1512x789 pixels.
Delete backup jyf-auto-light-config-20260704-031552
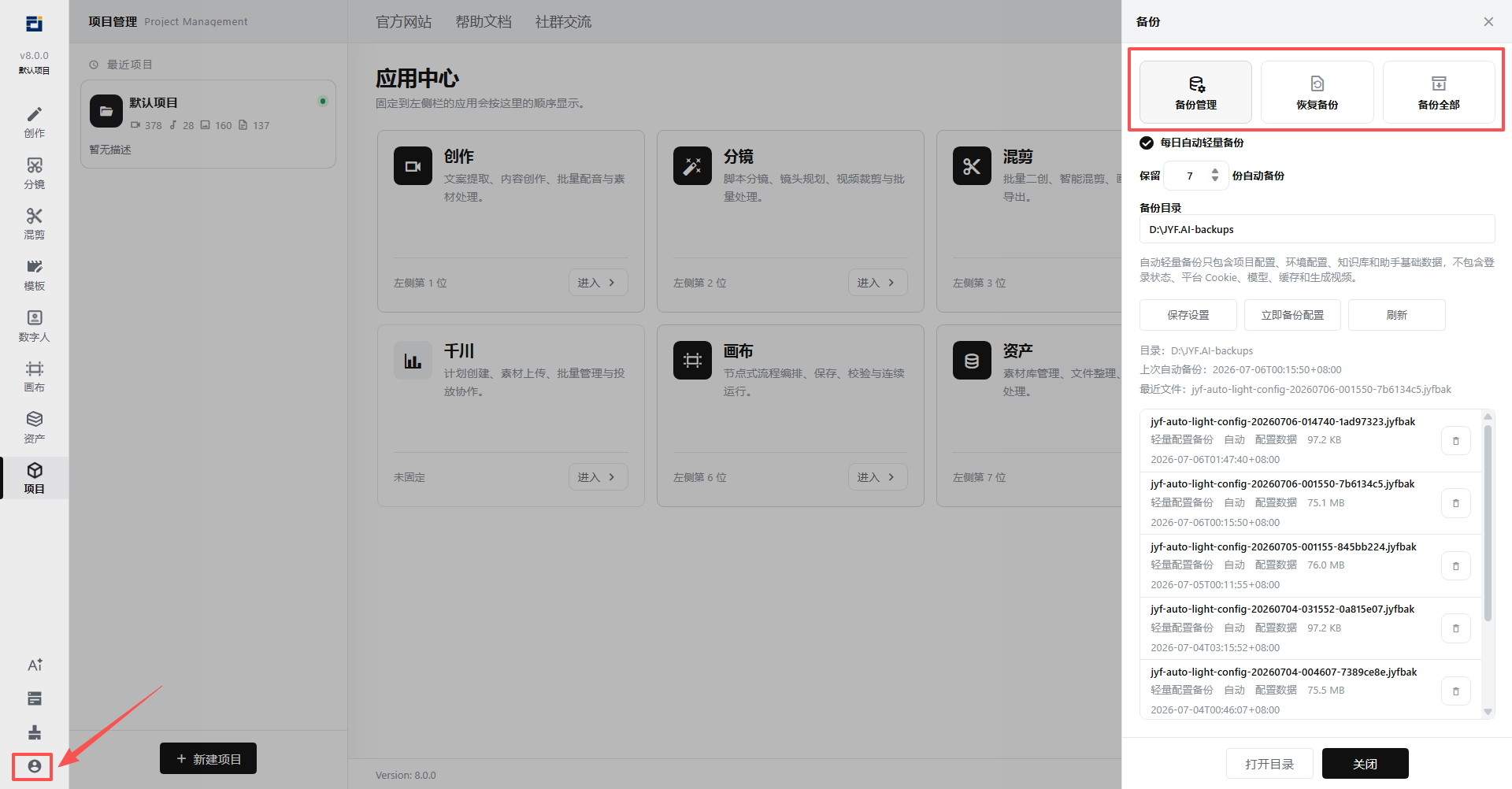(x=1455, y=628)
